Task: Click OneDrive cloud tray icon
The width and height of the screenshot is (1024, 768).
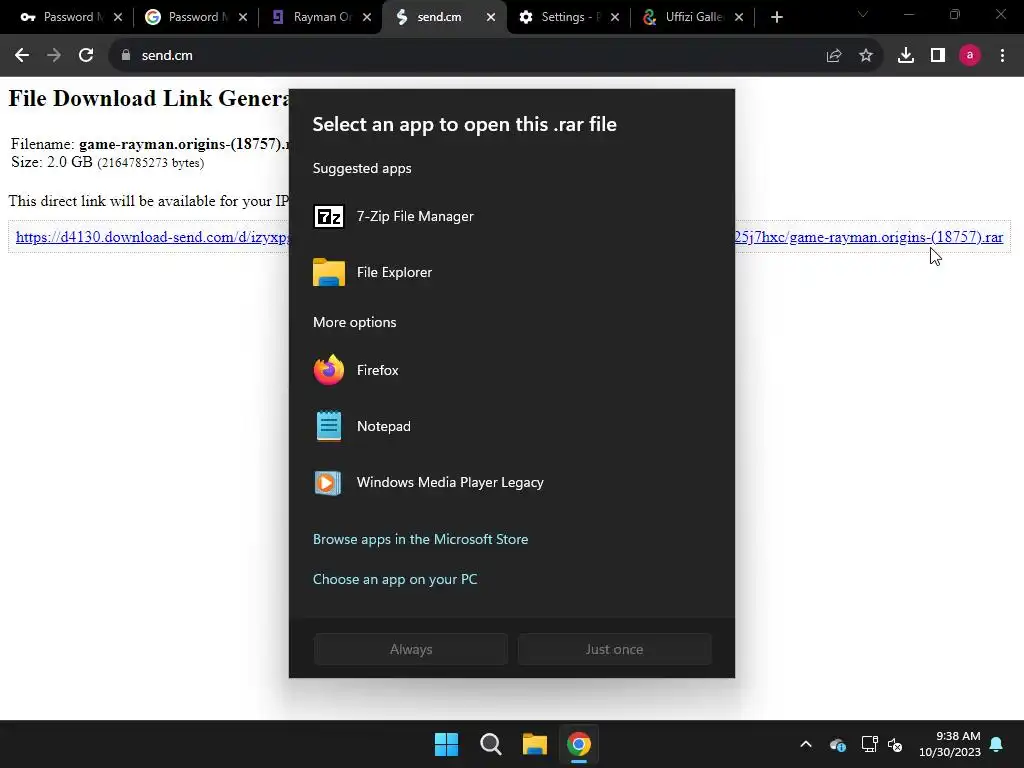Action: tap(837, 744)
